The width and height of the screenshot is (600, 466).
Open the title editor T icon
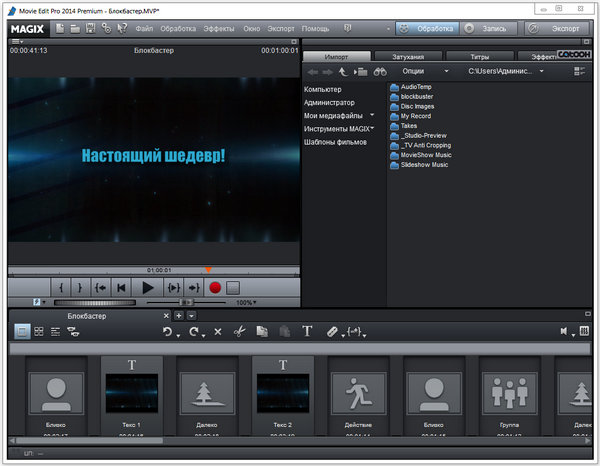pyautogui.click(x=307, y=331)
